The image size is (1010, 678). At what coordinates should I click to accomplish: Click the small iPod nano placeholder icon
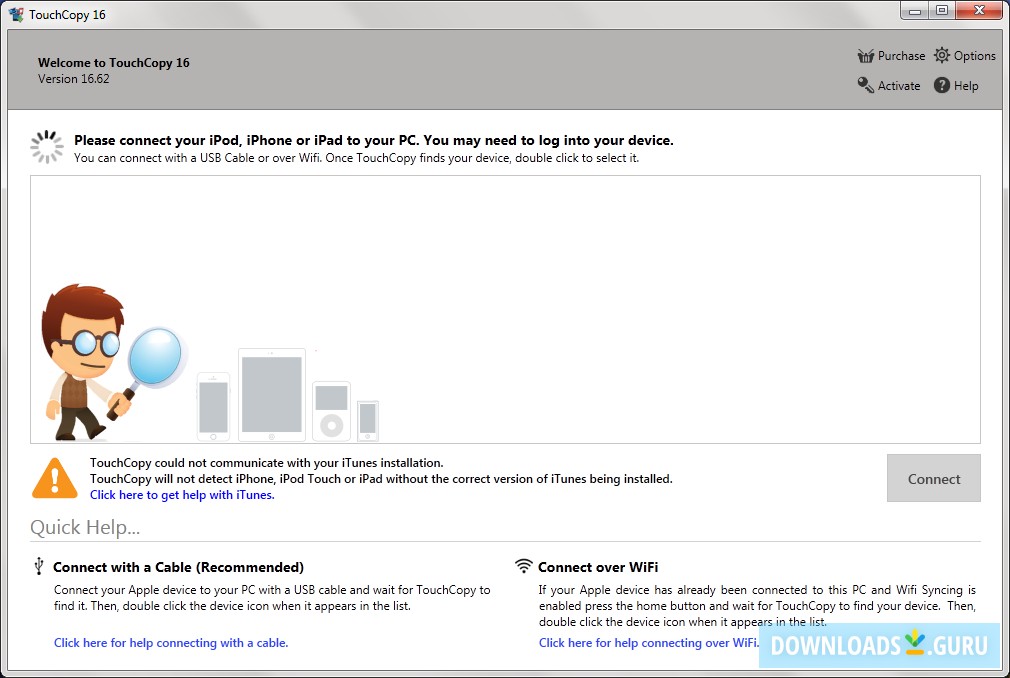368,421
